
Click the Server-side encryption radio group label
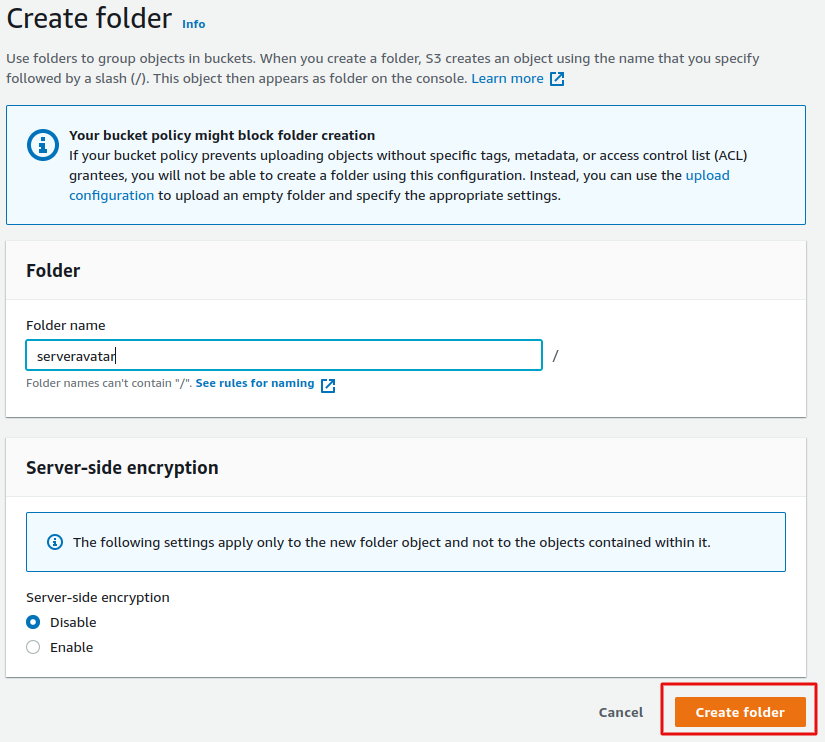click(98, 597)
